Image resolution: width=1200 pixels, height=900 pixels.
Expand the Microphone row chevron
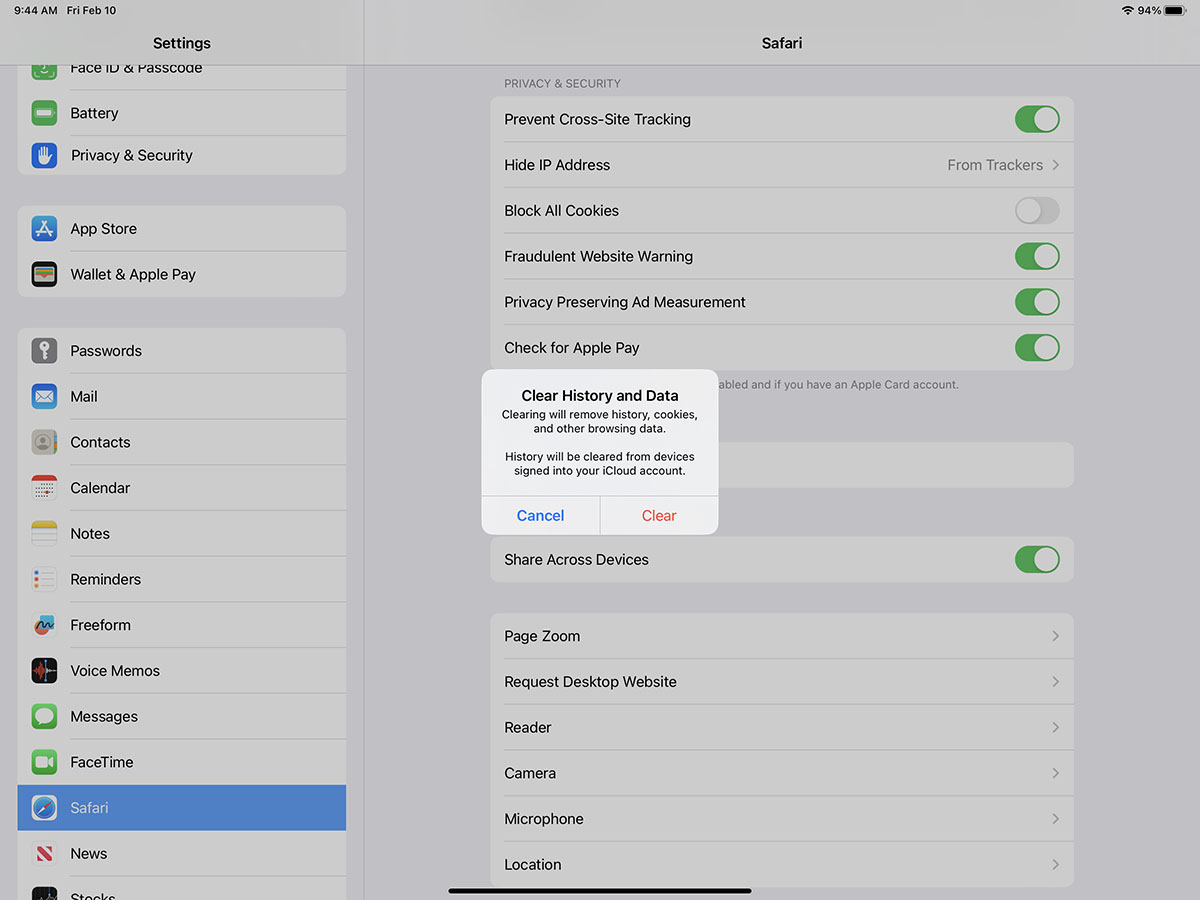1056,819
